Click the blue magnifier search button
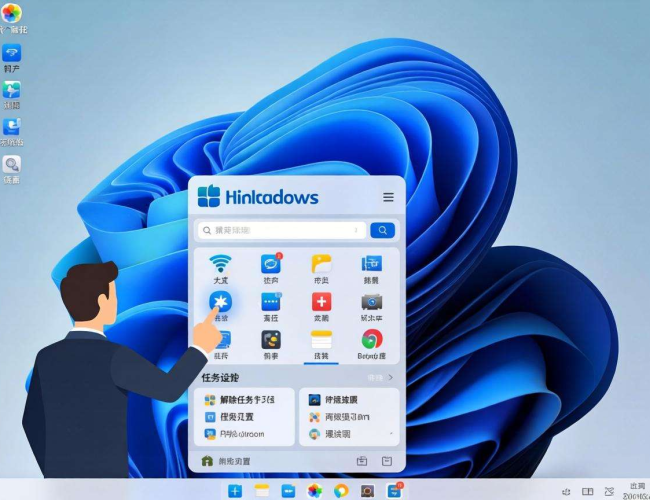Viewport: 650px width, 500px height. coord(382,230)
